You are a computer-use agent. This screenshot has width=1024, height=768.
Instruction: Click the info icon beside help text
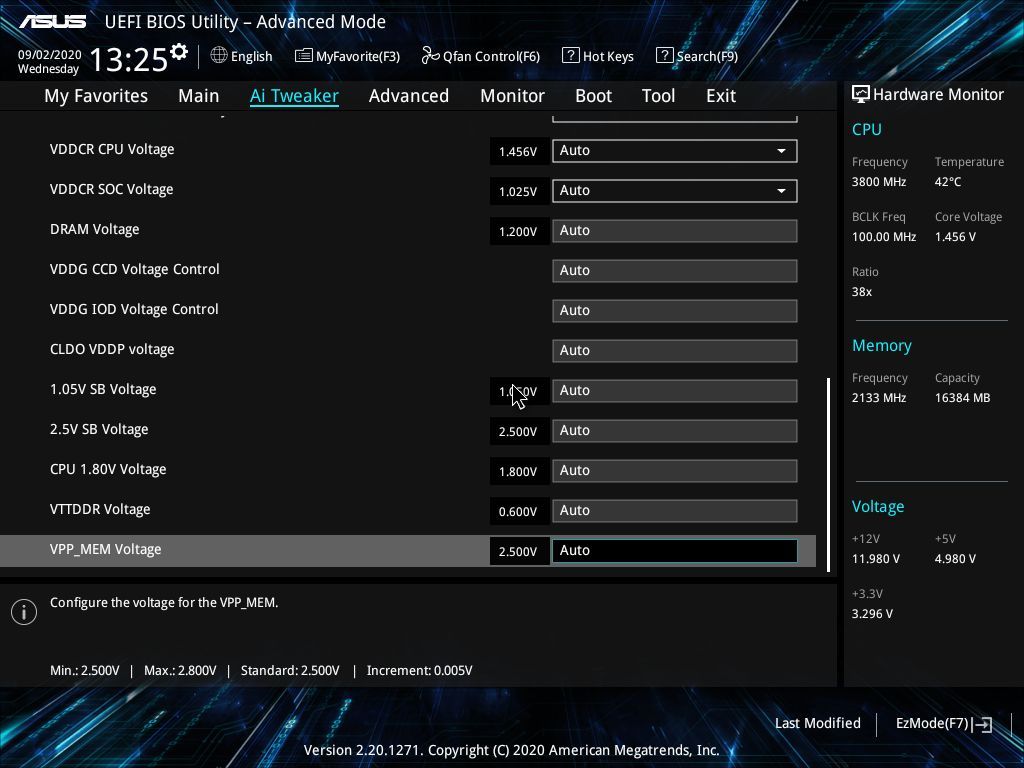24,612
